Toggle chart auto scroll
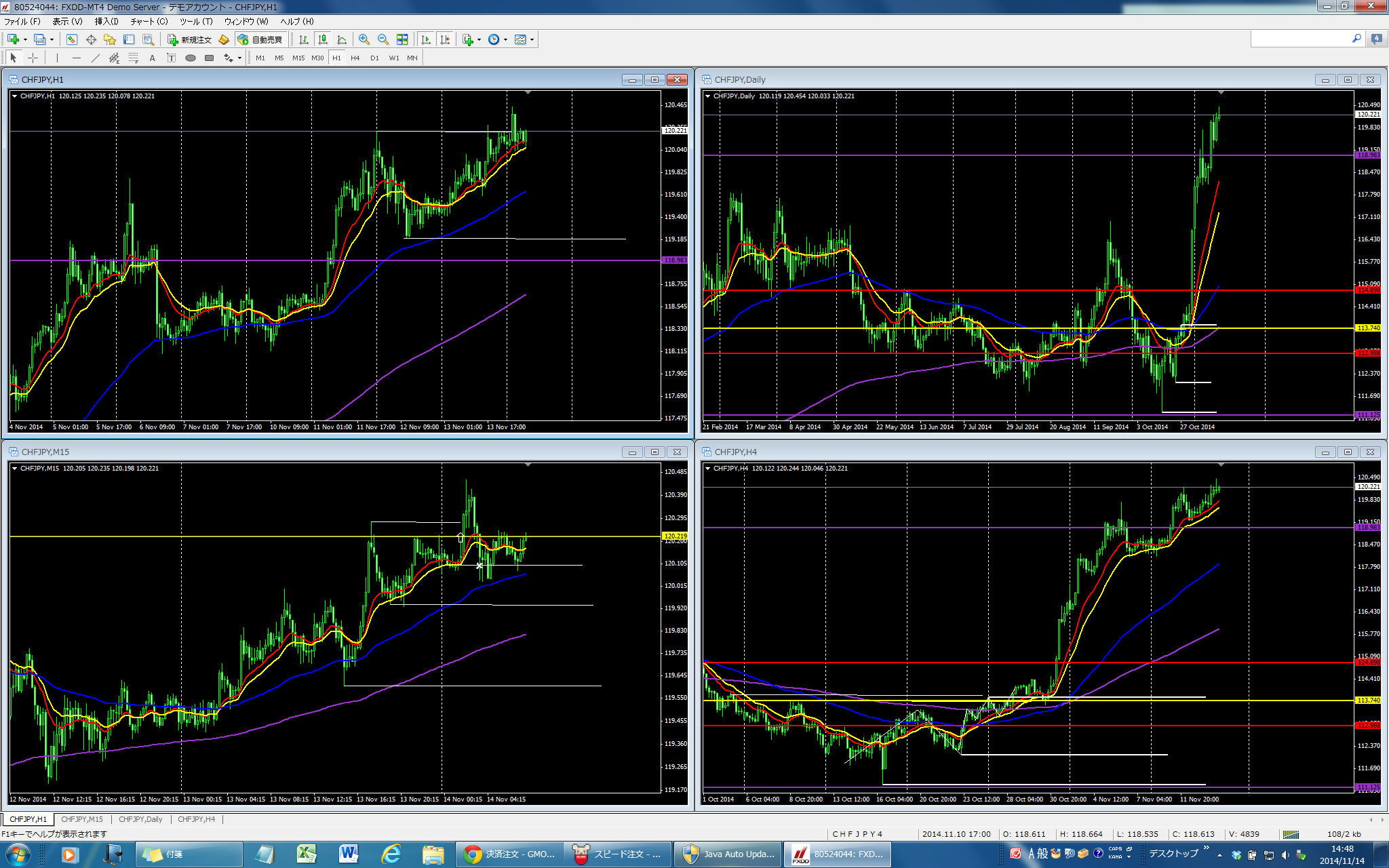This screenshot has height=868, width=1389. [425, 39]
